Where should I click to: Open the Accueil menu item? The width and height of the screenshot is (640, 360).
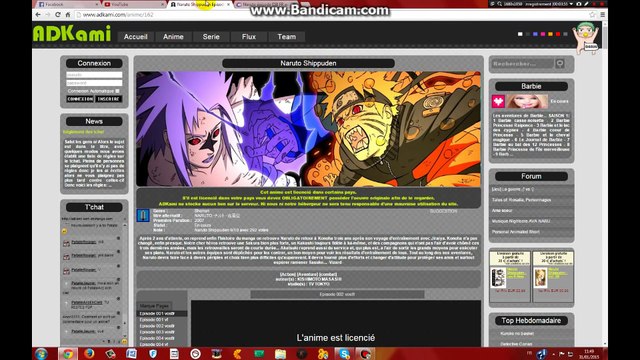(x=136, y=37)
